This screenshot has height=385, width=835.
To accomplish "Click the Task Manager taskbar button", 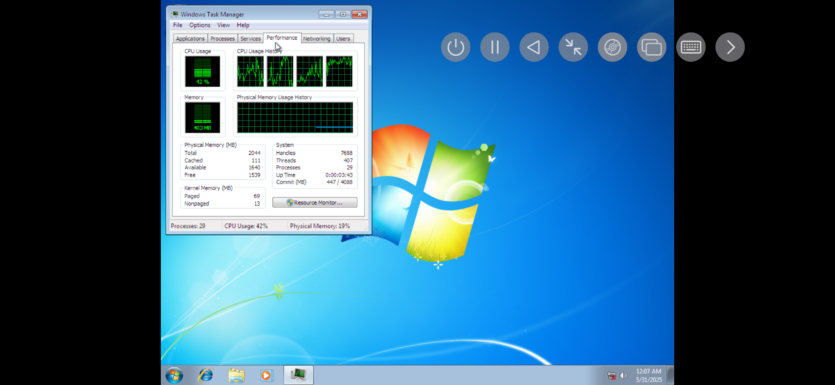I will tap(298, 375).
